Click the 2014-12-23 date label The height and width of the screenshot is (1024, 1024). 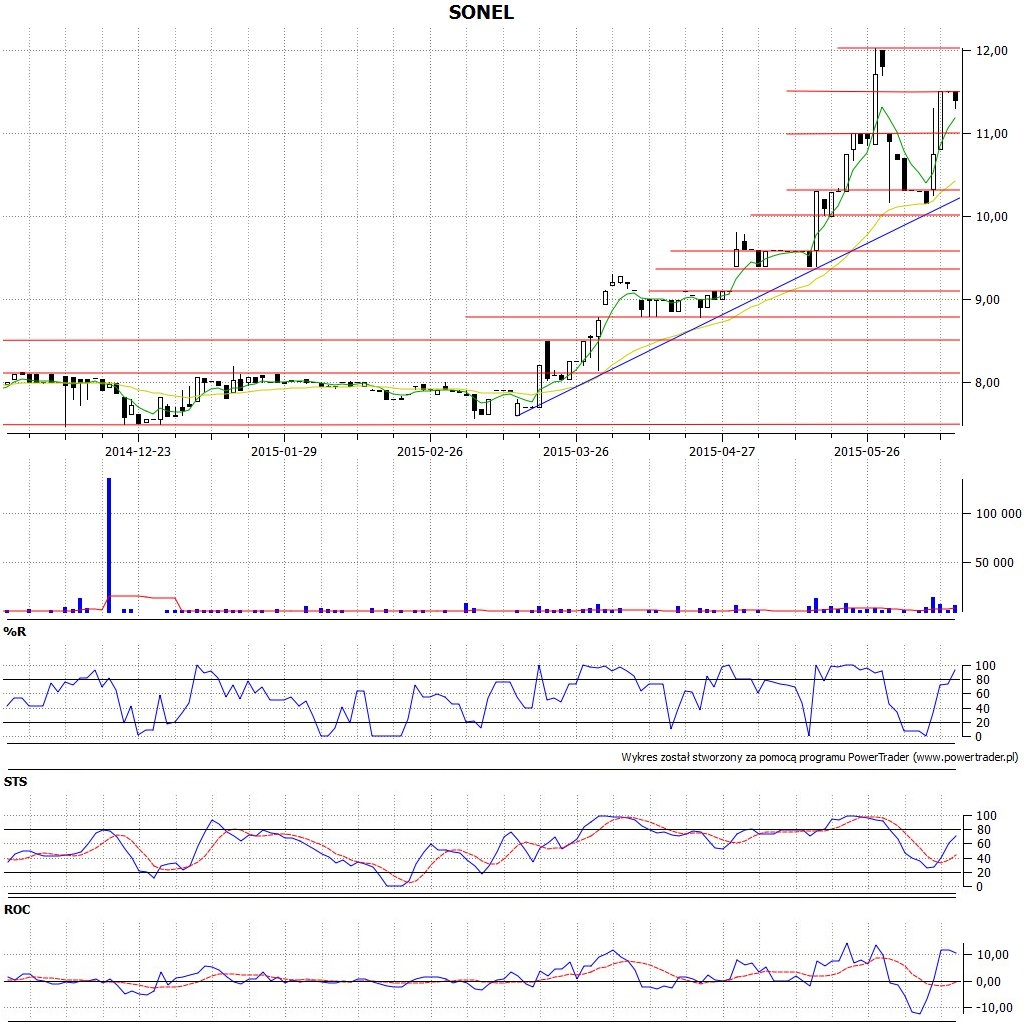point(138,451)
